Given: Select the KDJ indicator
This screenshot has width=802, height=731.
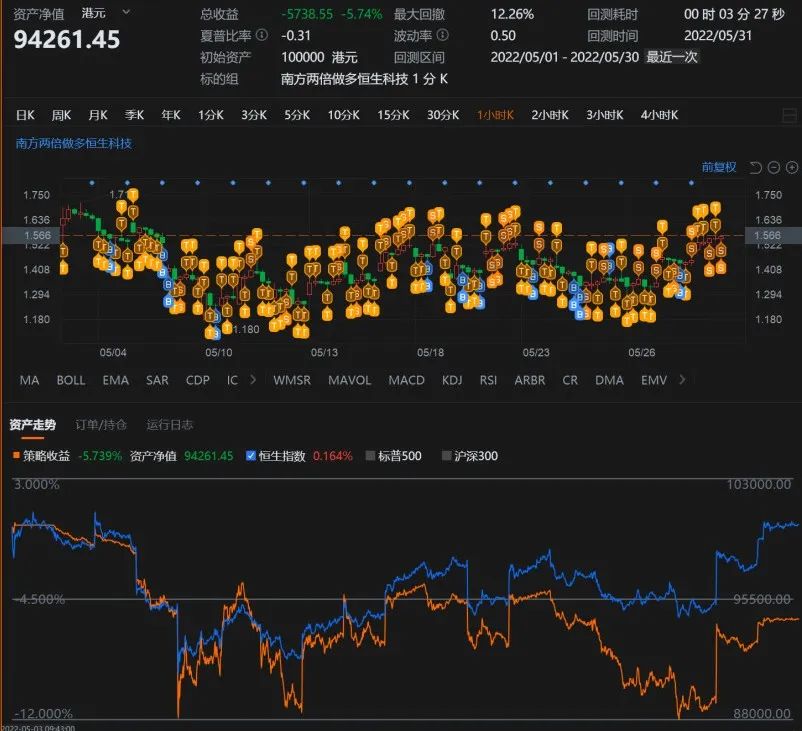Looking at the screenshot, I should tap(452, 380).
